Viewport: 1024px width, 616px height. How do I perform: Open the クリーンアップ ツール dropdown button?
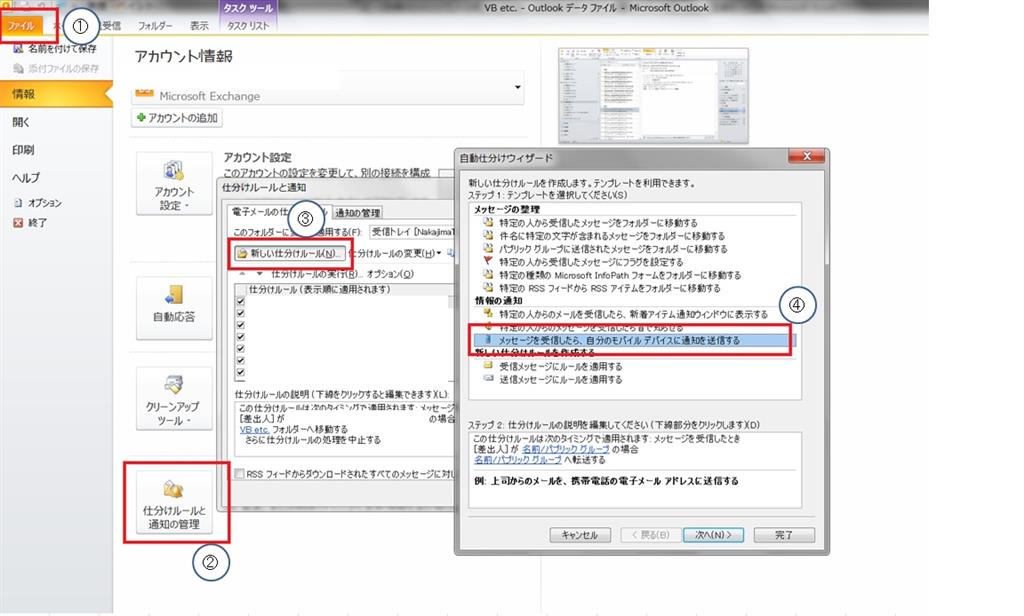174,398
